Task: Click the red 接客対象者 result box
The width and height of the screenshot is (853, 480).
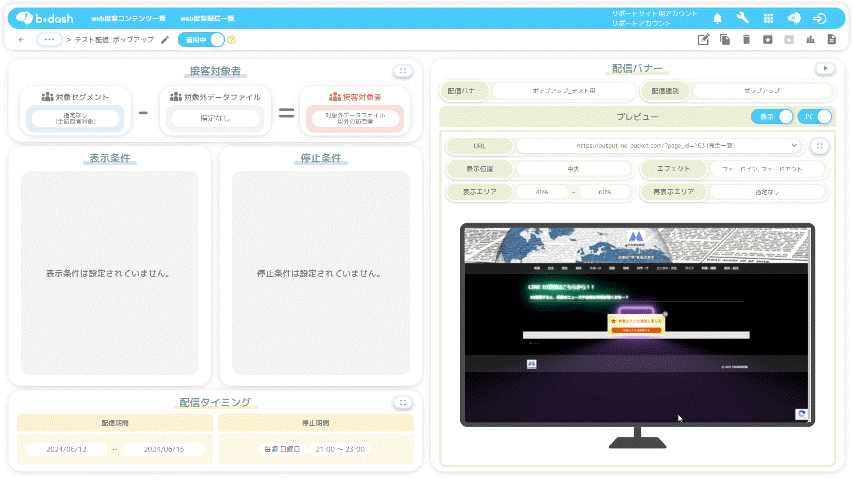Action: [355, 119]
